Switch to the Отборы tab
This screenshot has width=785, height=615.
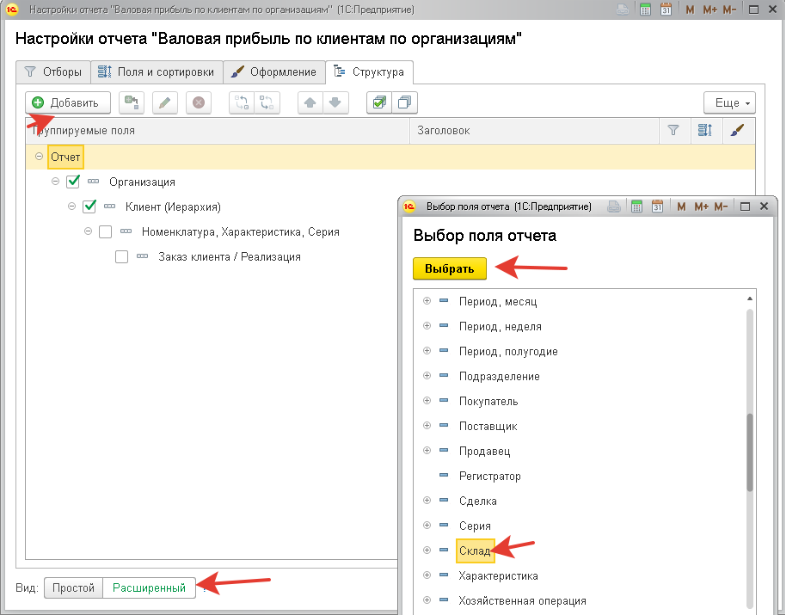[53, 72]
